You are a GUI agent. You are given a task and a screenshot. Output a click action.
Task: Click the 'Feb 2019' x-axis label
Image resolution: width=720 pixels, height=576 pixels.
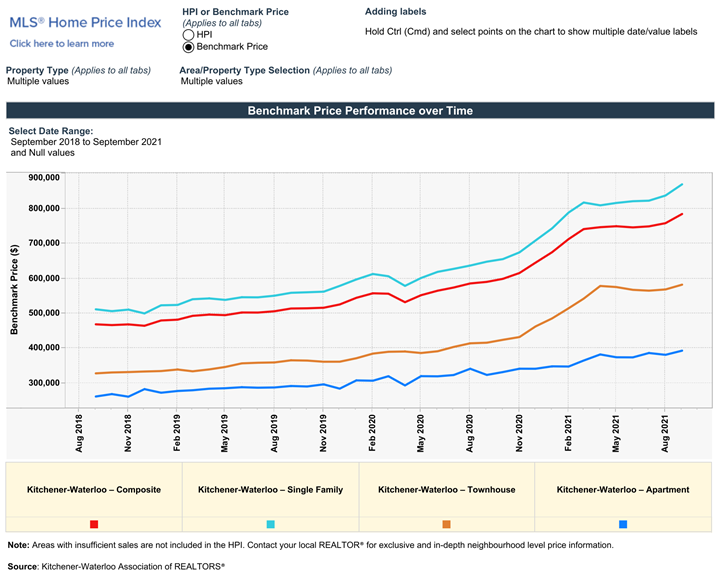tap(177, 433)
